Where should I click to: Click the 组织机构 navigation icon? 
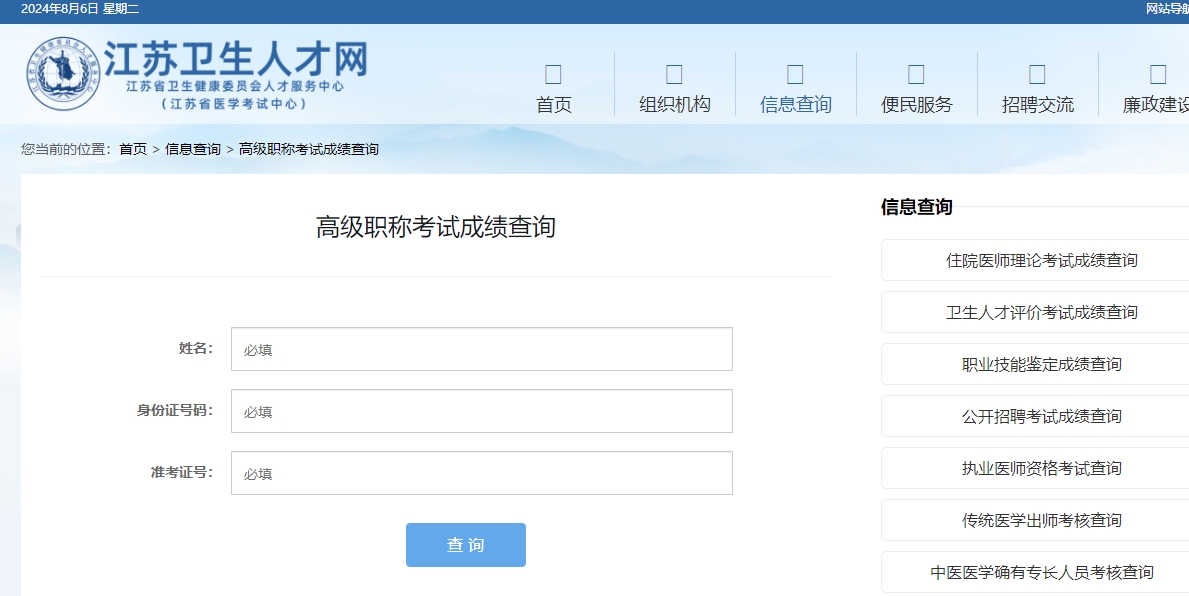click(x=674, y=72)
